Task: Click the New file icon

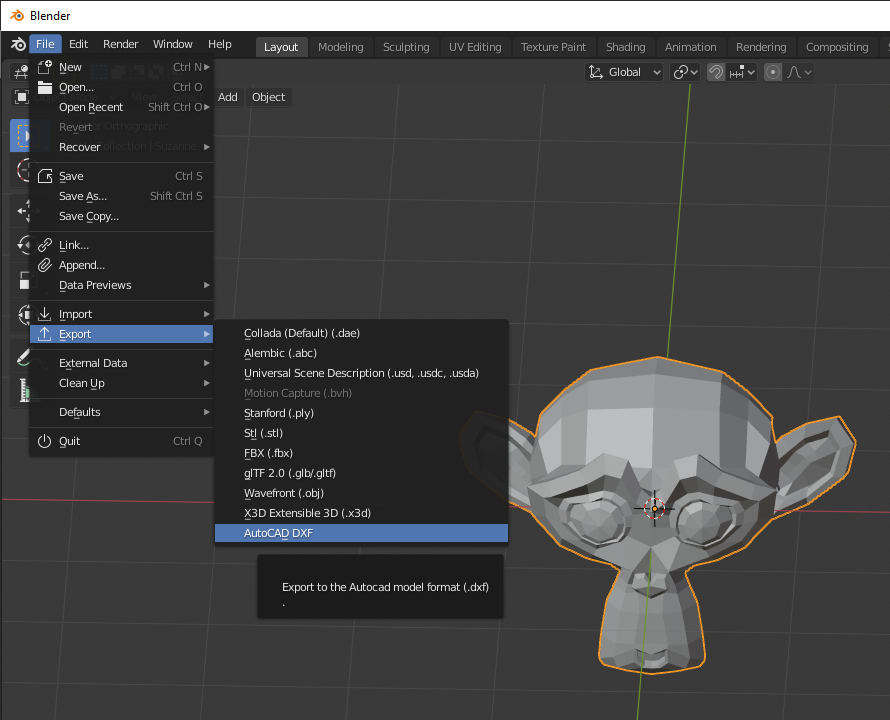Action: [x=45, y=67]
